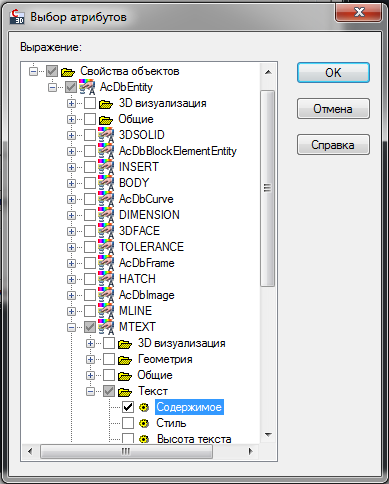389x484 pixels.
Task: Click the gear icon beside Стиль
Action: click(x=144, y=423)
